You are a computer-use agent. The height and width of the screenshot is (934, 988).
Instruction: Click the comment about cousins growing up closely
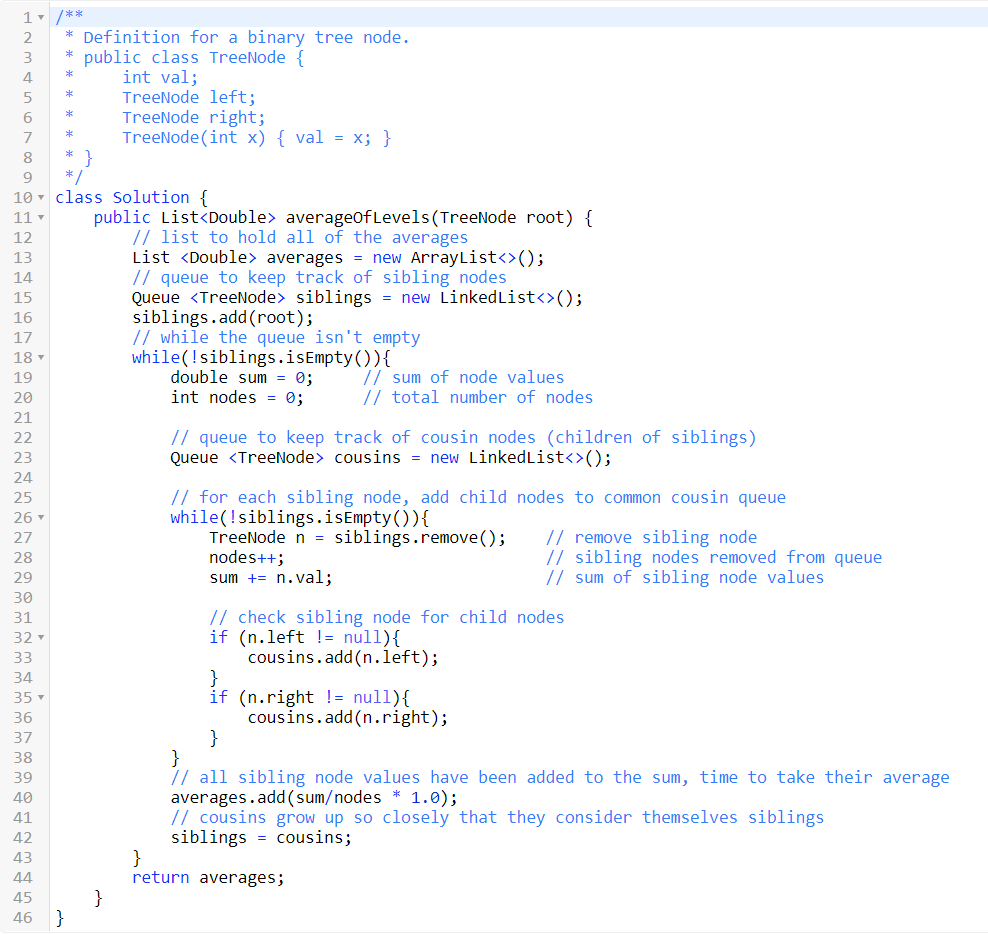[497, 817]
